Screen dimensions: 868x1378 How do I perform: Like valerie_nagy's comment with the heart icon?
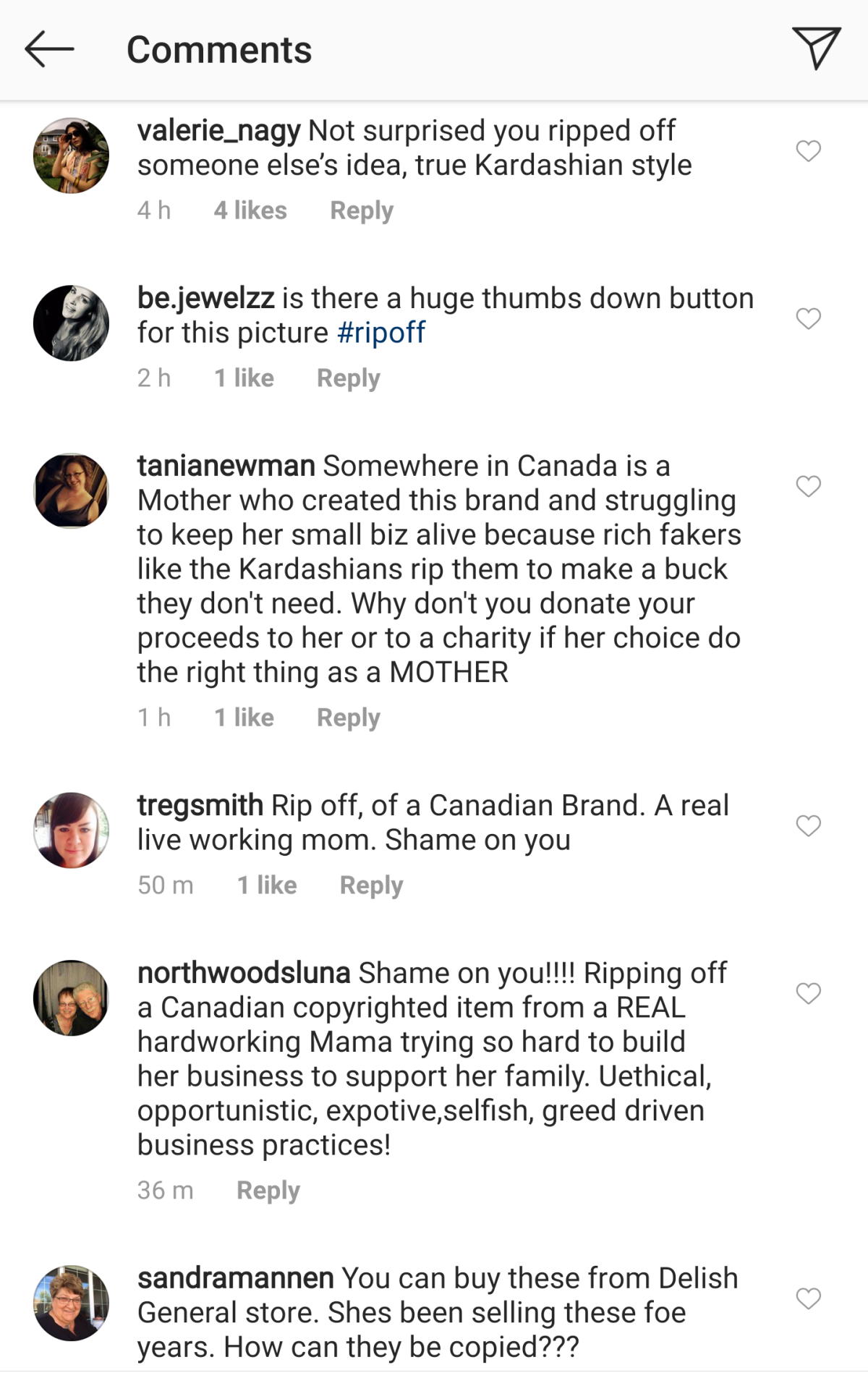[x=808, y=150]
